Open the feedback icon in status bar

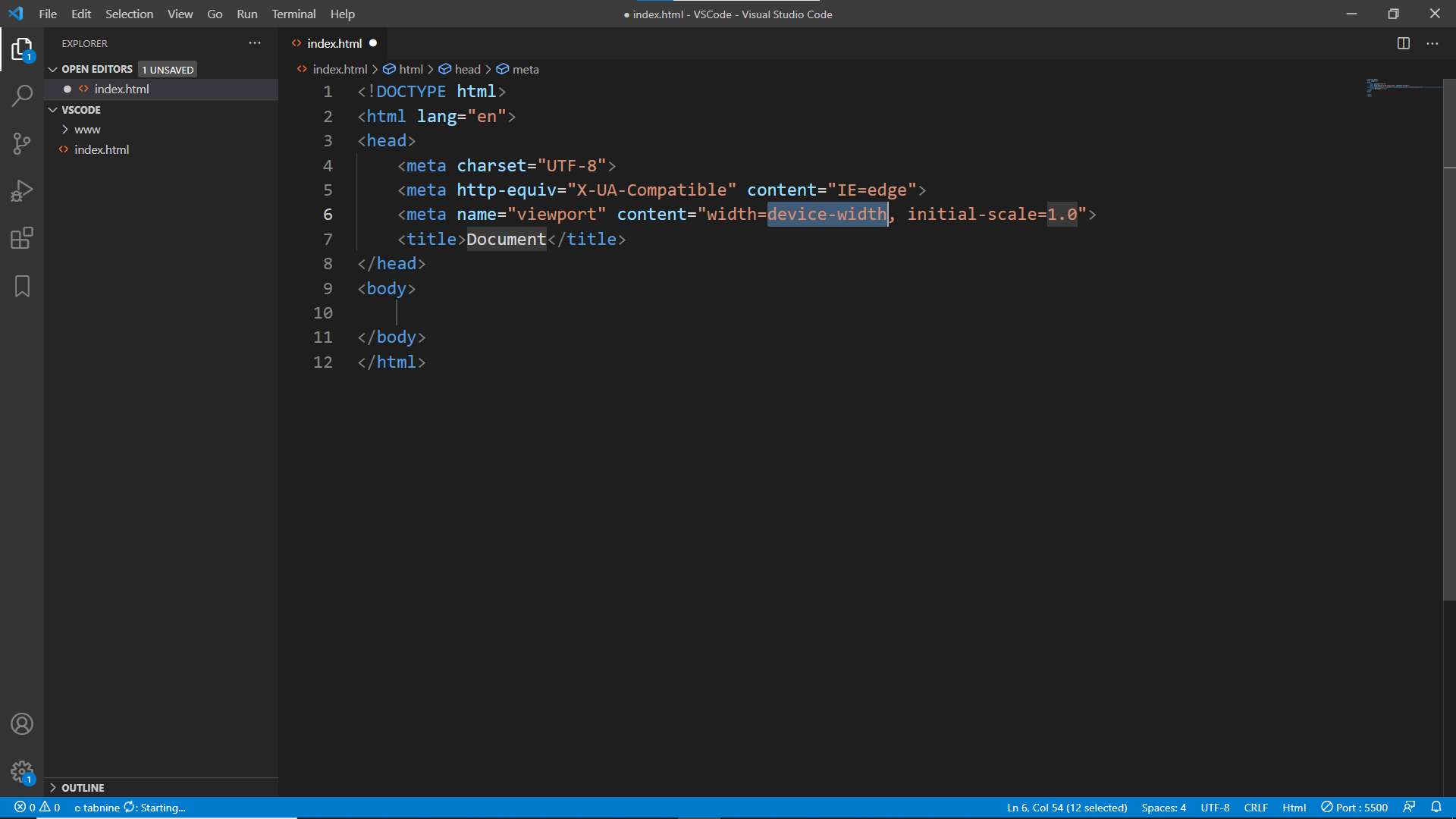1409,808
